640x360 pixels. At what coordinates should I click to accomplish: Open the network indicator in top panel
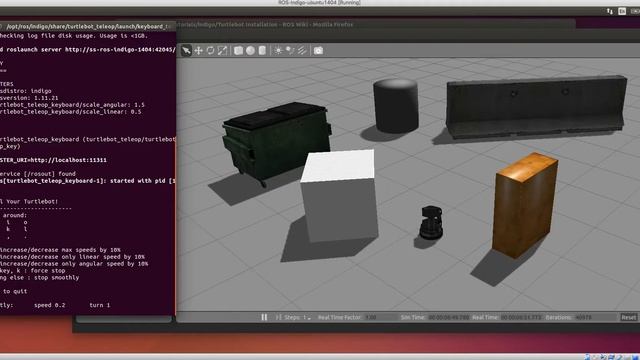[609, 11]
